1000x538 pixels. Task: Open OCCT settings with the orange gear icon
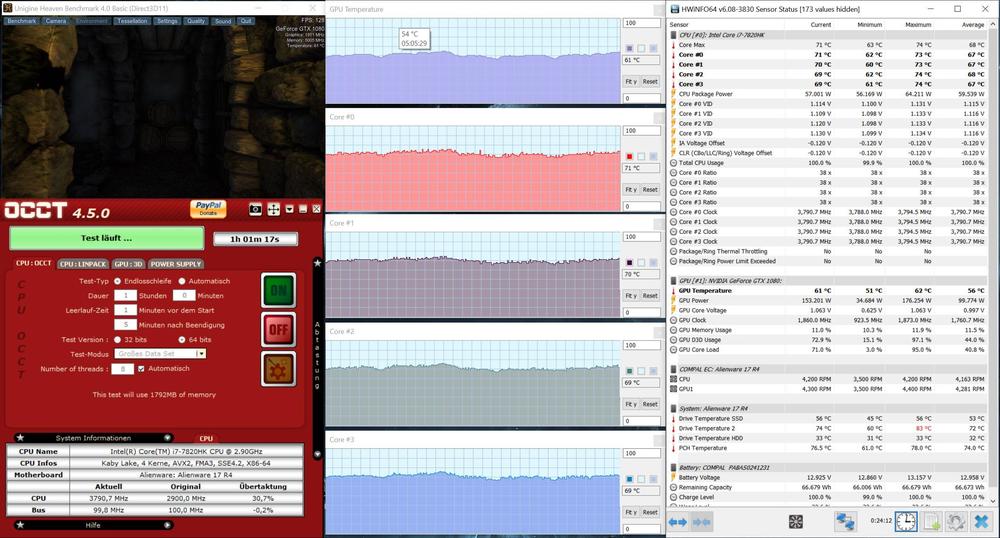coord(278,368)
